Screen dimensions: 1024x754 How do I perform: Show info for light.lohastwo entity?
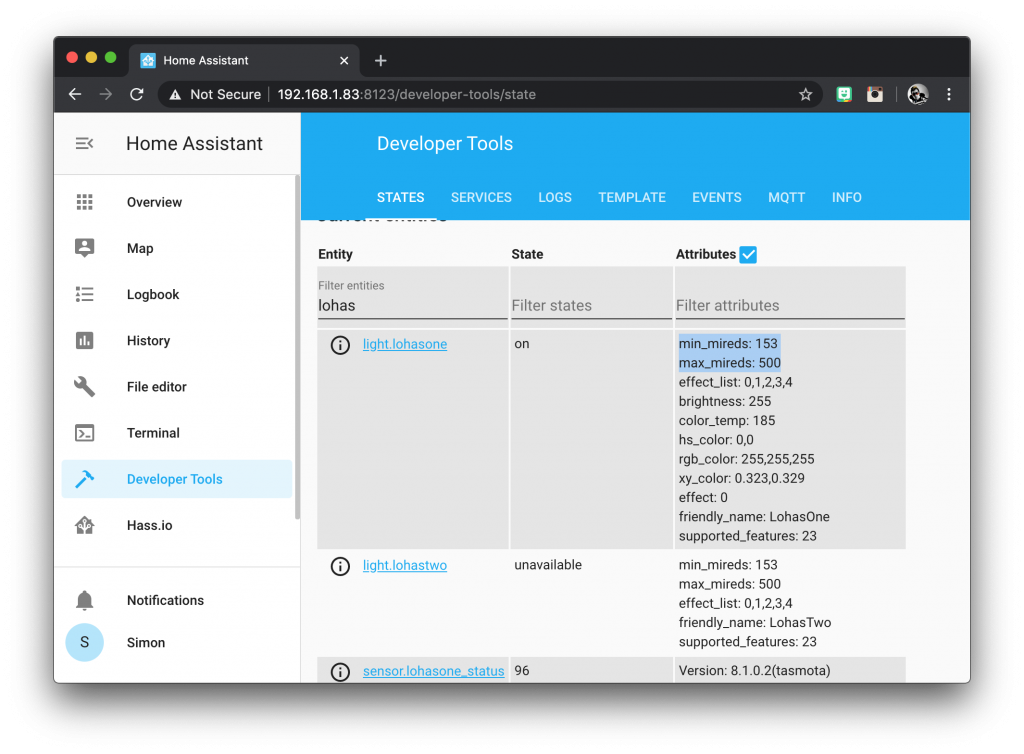click(340, 566)
